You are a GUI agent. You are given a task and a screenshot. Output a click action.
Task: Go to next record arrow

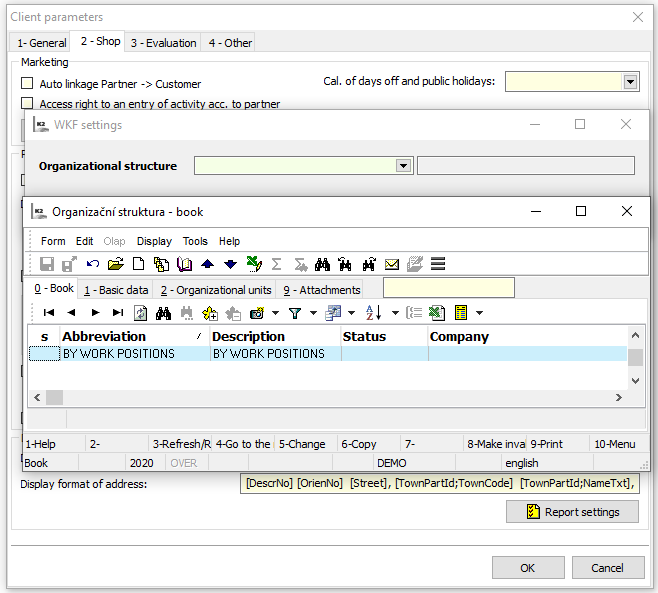pos(95,313)
